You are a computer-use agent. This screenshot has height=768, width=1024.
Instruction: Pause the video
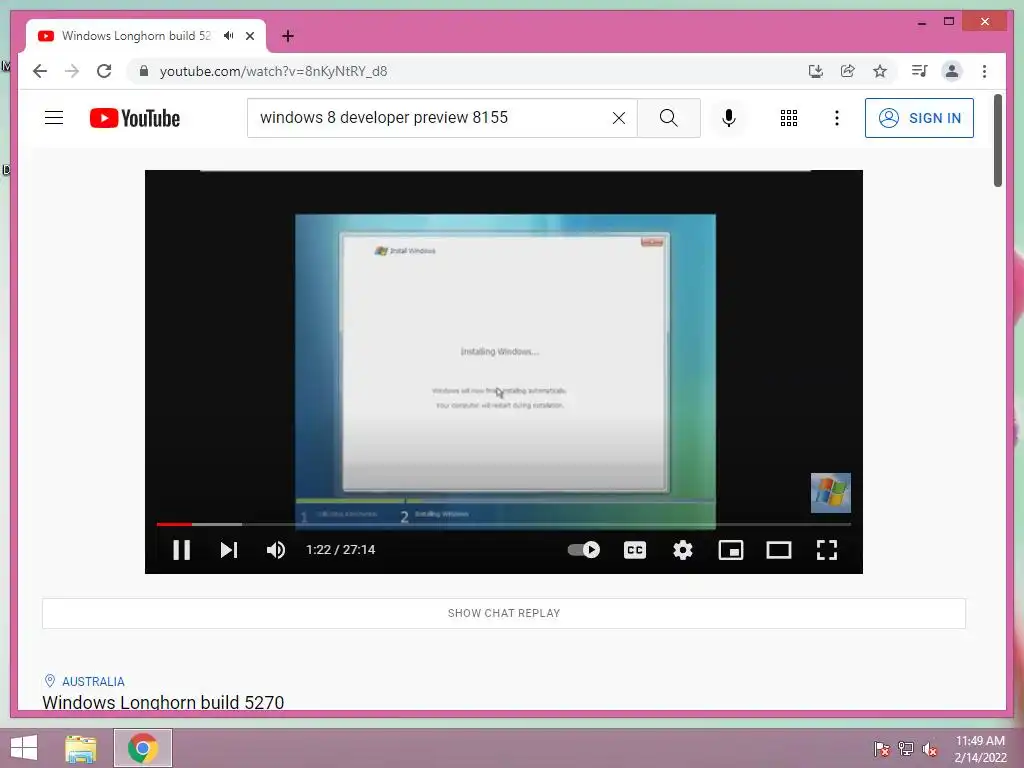[182, 550]
